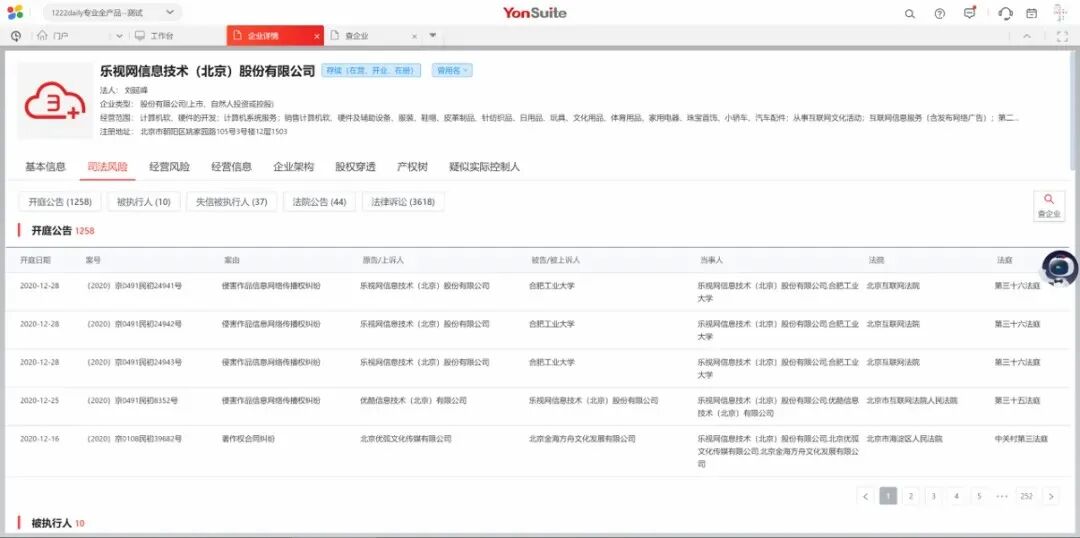This screenshot has height=538, width=1080.
Task: Click the 被执行人 (10) filter button
Action: [x=144, y=202]
